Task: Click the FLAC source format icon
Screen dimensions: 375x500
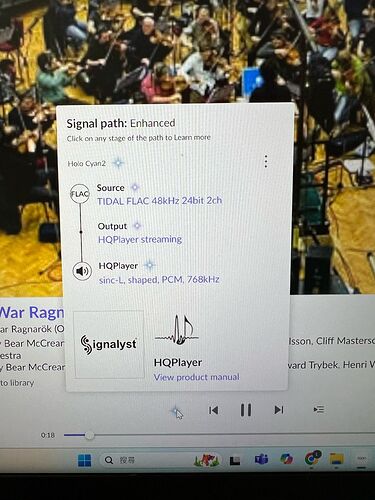Action: pyautogui.click(x=80, y=194)
